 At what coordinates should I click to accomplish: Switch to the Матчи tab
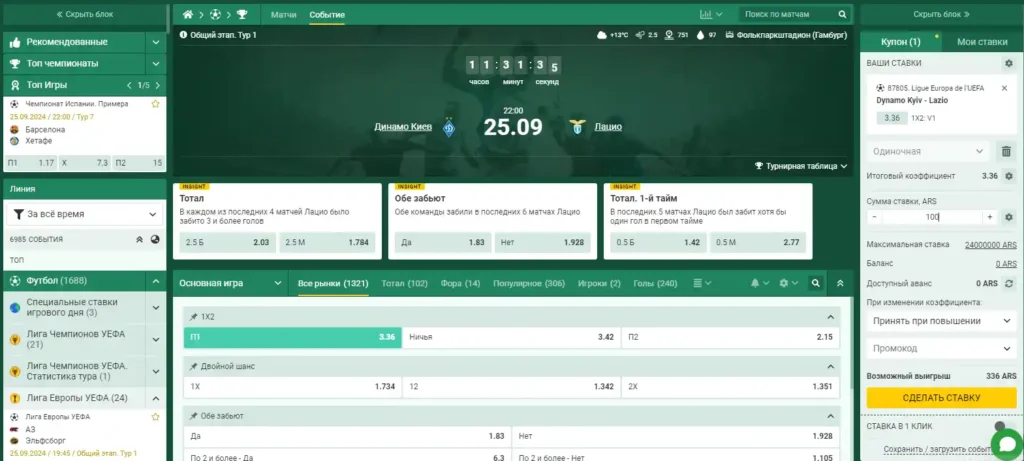(x=283, y=14)
